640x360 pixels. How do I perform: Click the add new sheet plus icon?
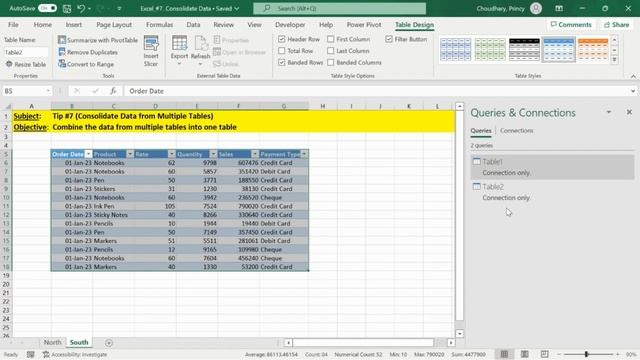click(109, 343)
